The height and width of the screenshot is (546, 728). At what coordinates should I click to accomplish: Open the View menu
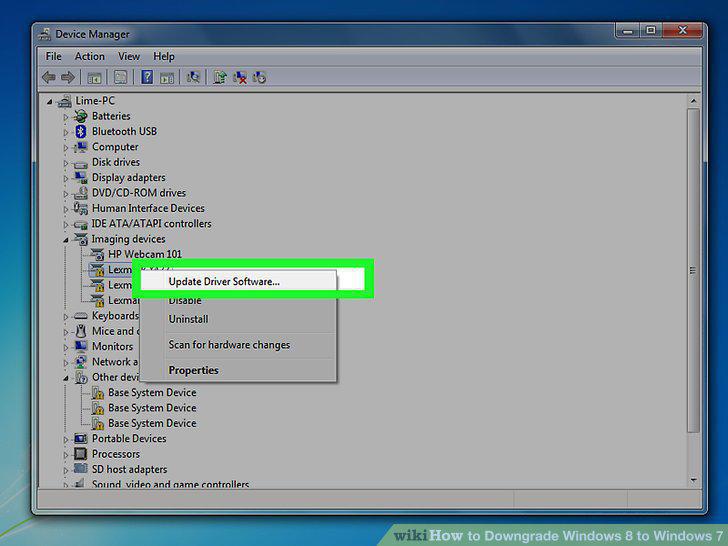(x=129, y=56)
